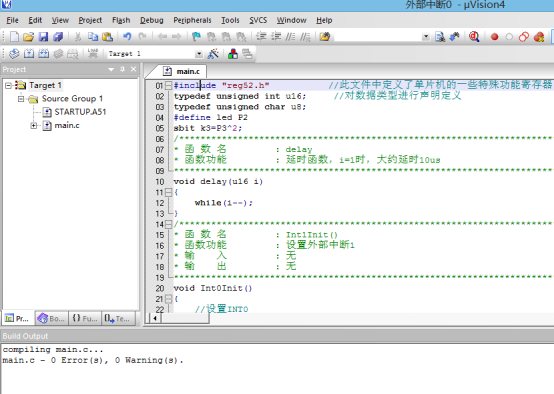Select the main.c editor tab
Viewport: 554px width, 394px height.
pyautogui.click(x=181, y=71)
